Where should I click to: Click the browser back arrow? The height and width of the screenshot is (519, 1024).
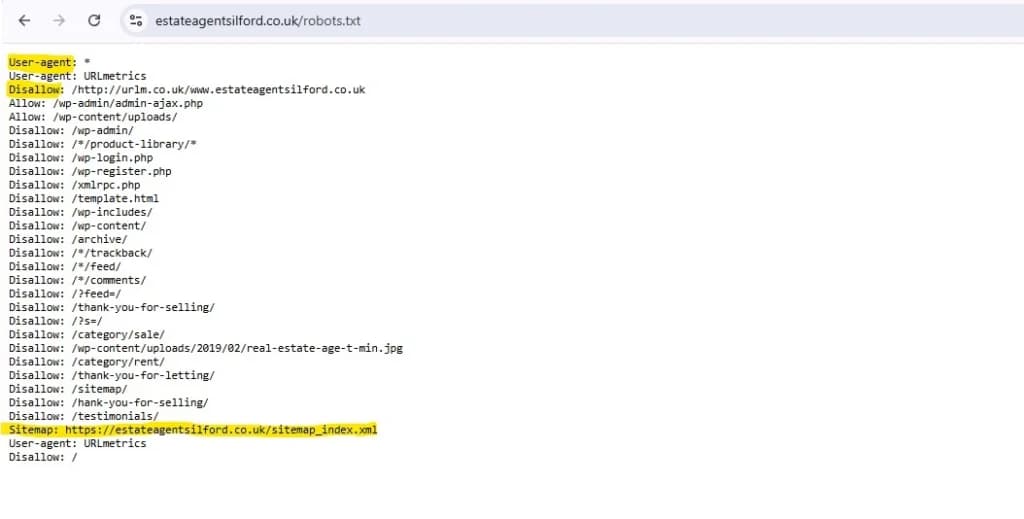24,20
